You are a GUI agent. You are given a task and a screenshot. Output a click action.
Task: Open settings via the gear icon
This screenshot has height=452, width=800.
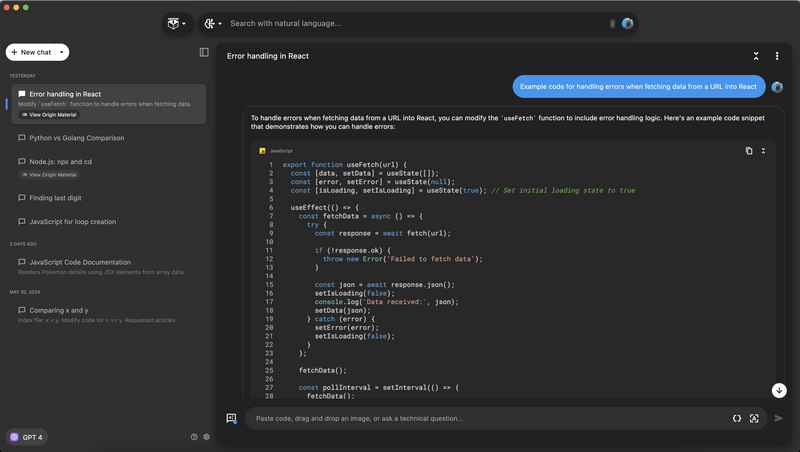[x=207, y=437]
